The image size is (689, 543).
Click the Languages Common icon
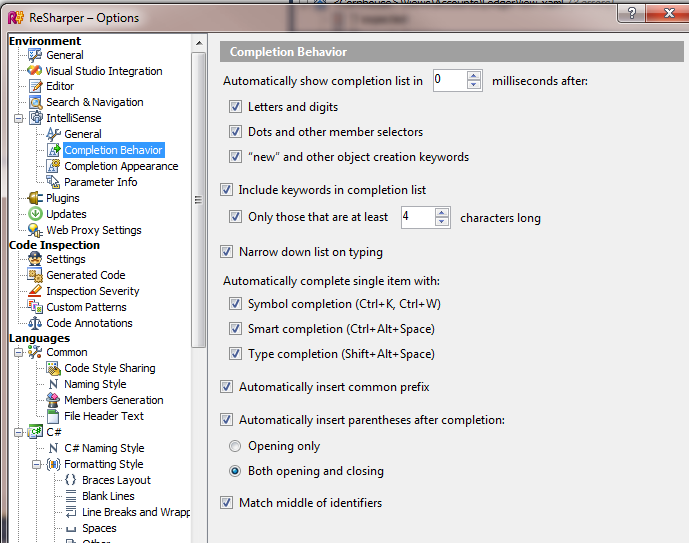click(35, 352)
